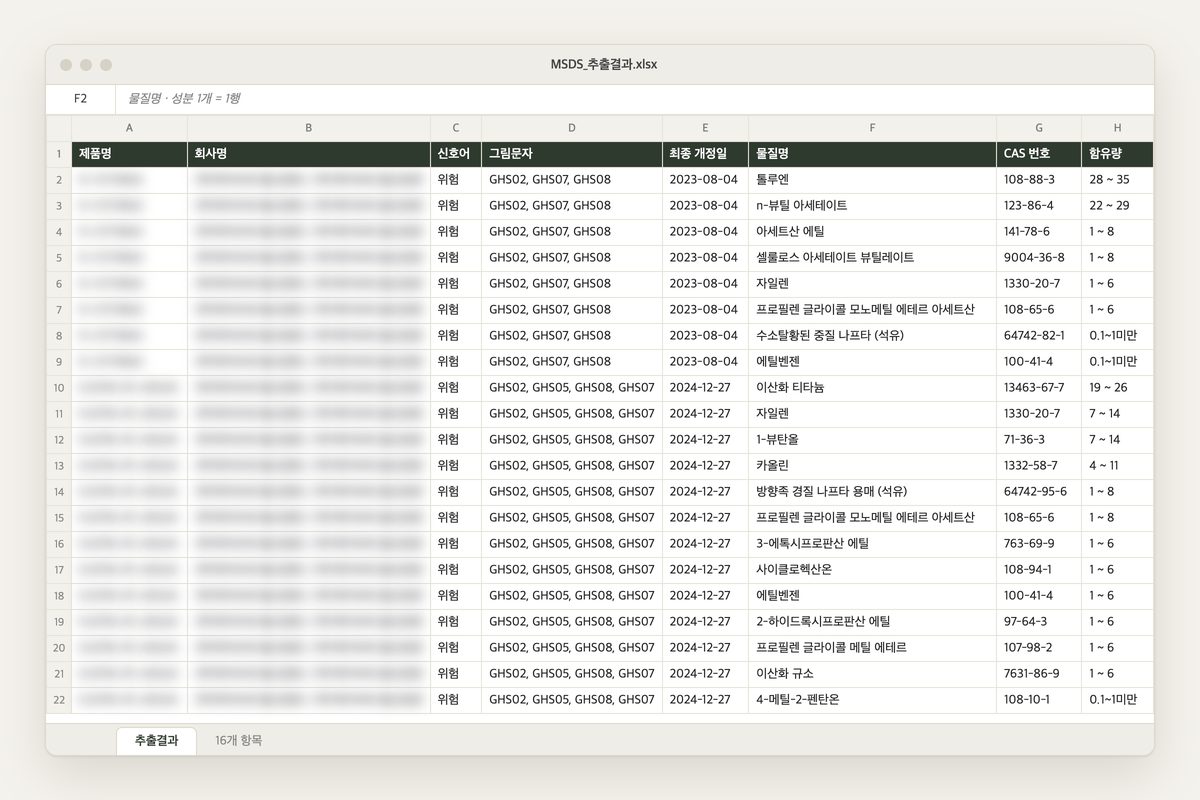Select column H header
This screenshot has width=1200, height=800.
(x=1117, y=128)
